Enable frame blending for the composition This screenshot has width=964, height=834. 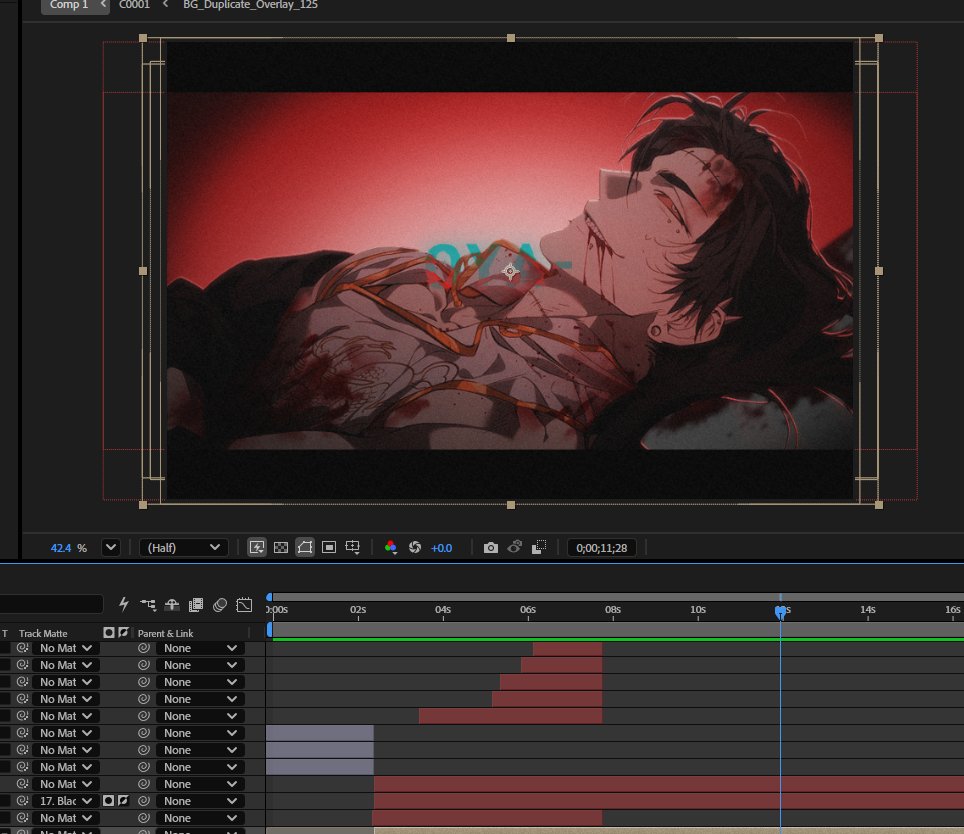point(196,605)
